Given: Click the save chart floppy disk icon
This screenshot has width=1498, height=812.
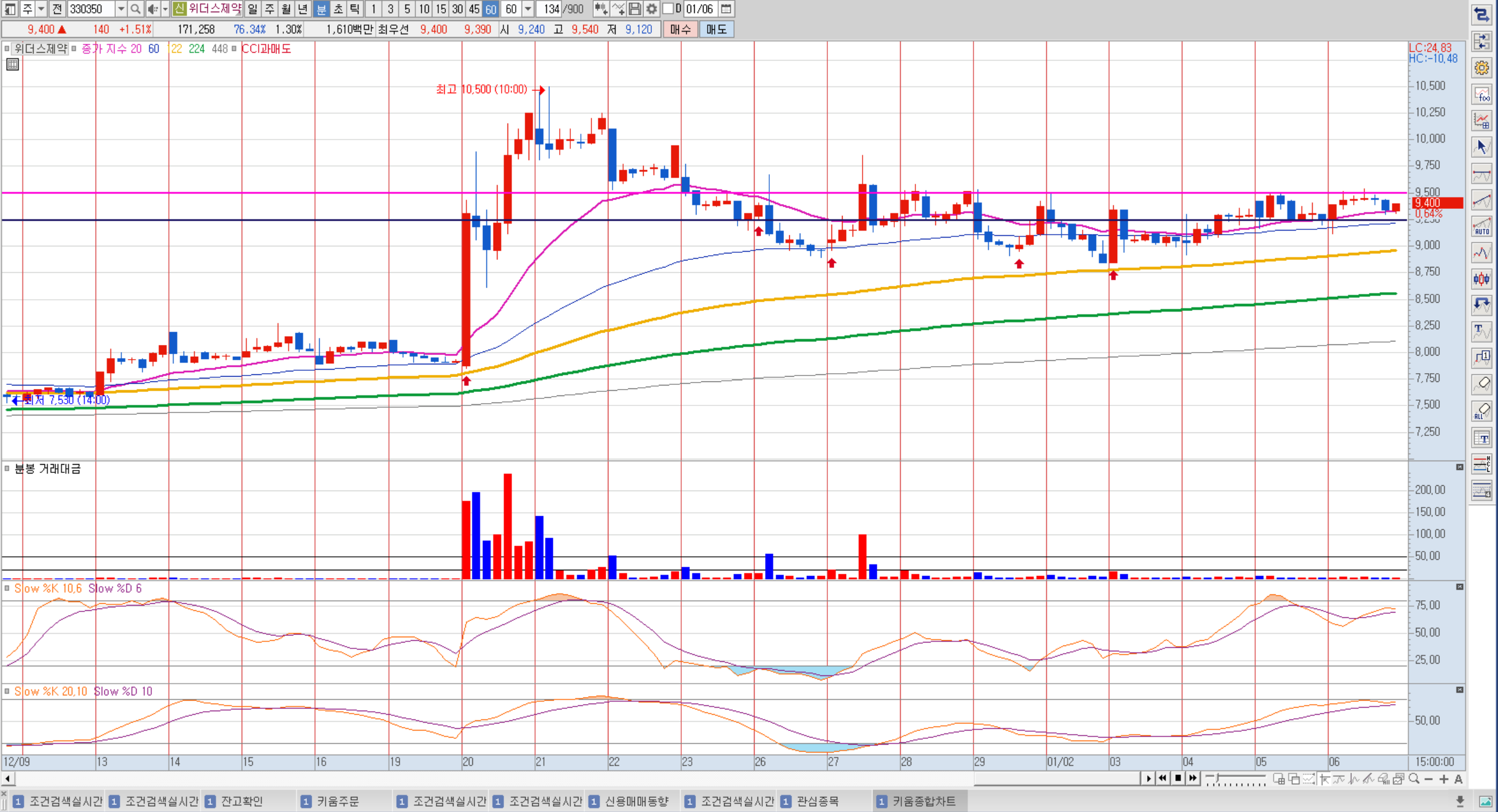Looking at the screenshot, I should [x=635, y=9].
